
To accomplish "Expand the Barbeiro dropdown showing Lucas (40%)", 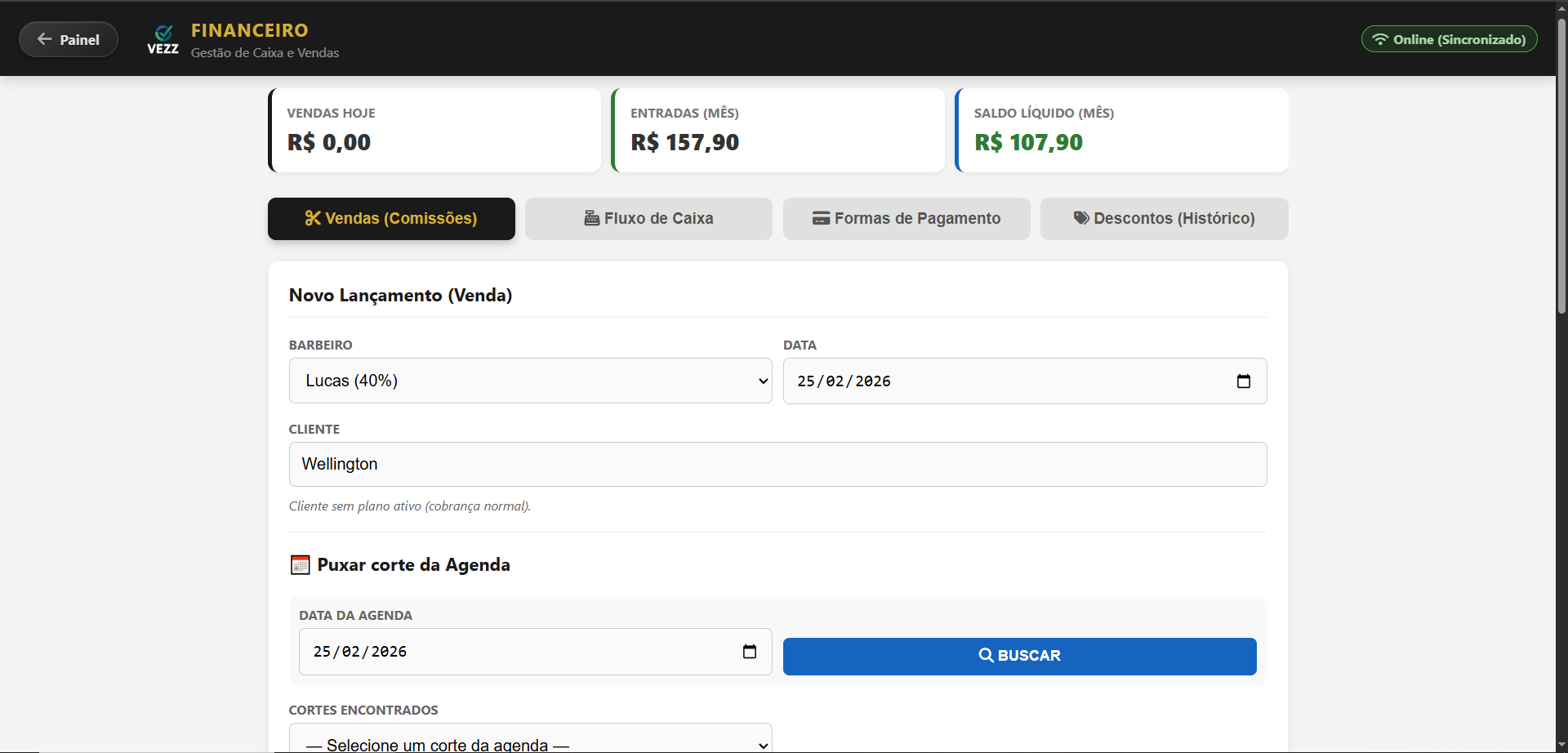I will click(x=530, y=381).
